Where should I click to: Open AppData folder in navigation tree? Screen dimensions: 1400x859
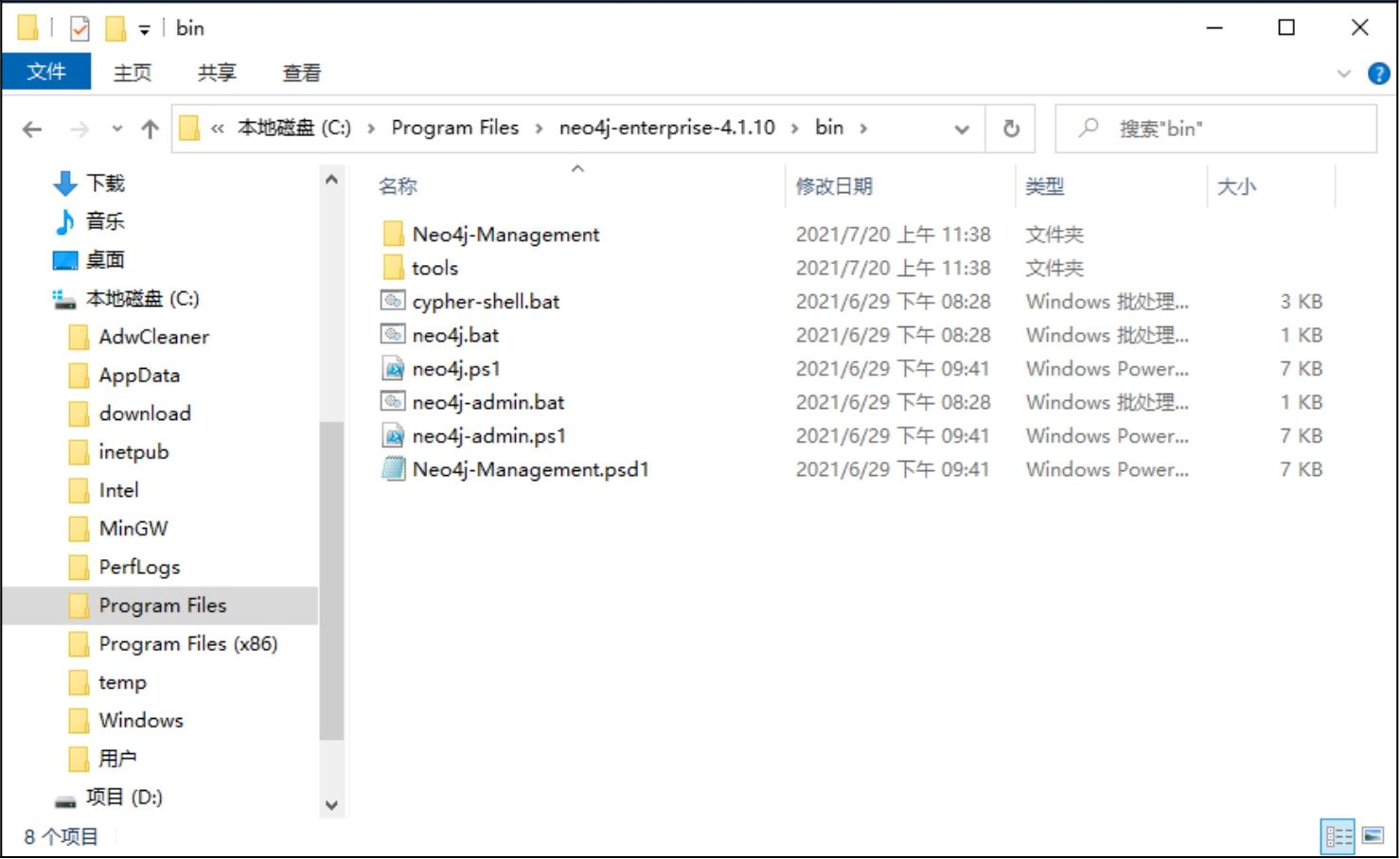(x=139, y=376)
